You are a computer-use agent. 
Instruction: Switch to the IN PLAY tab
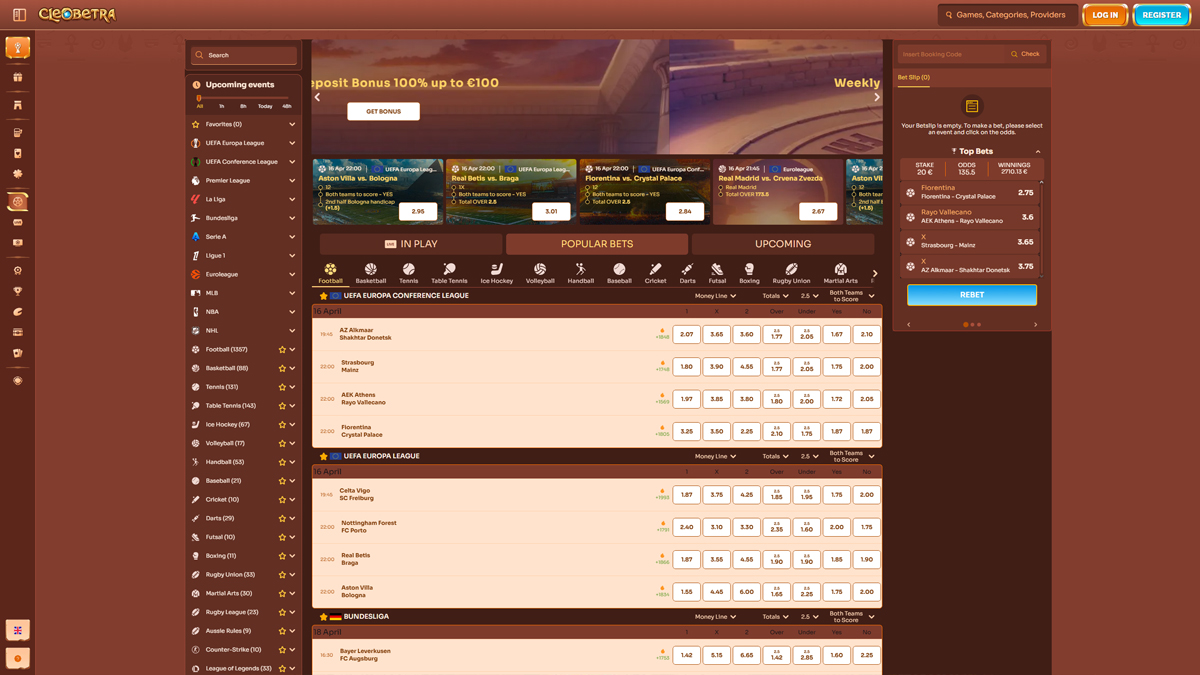[411, 244]
